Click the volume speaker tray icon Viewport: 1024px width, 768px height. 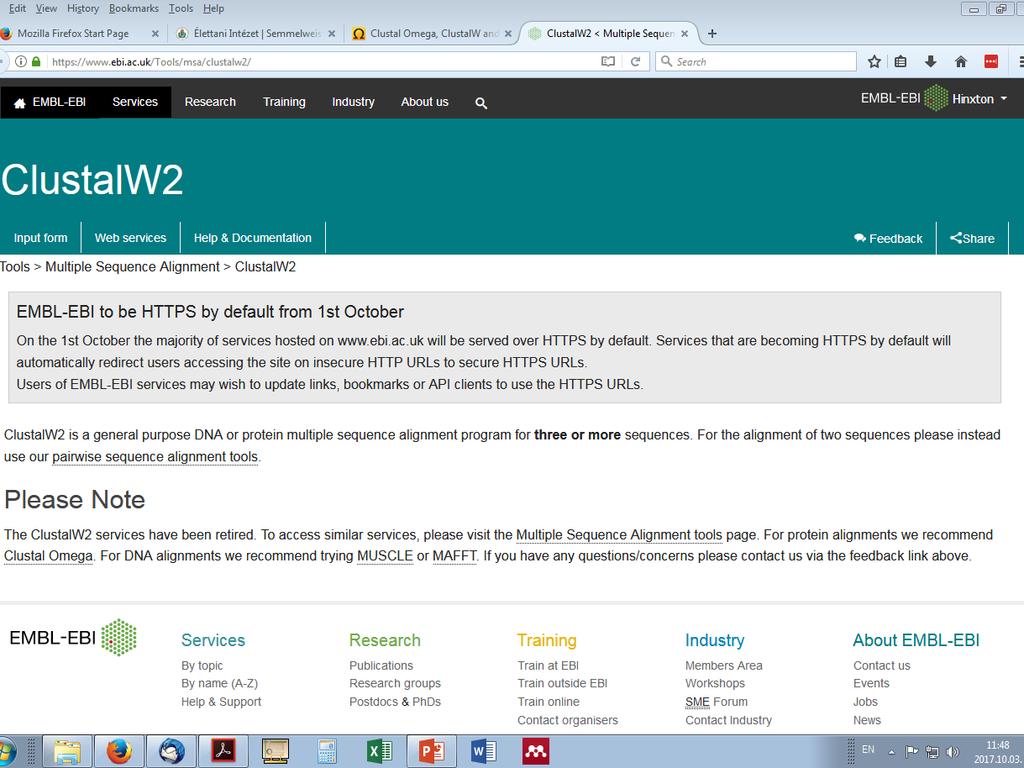click(953, 752)
